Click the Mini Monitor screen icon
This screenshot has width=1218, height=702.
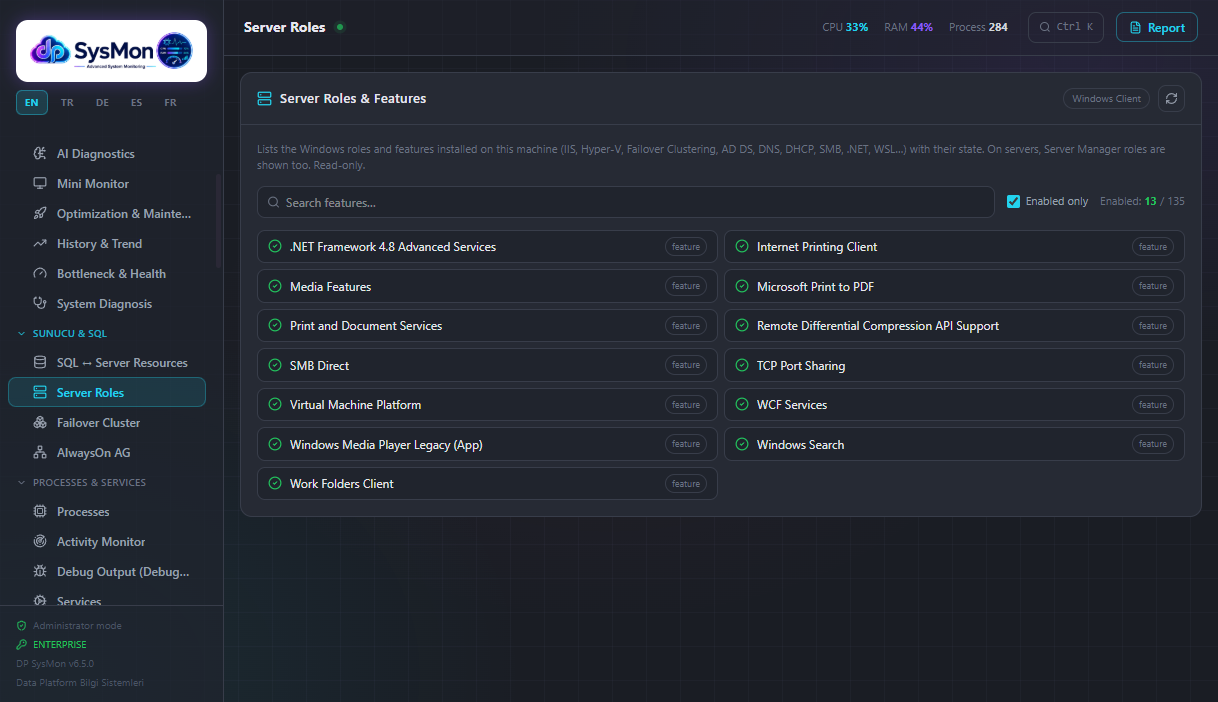(40, 184)
